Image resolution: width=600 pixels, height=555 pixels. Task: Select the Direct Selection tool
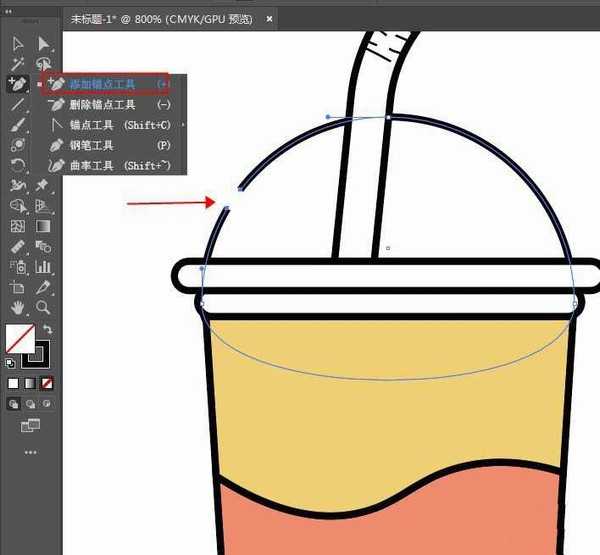click(x=43, y=43)
